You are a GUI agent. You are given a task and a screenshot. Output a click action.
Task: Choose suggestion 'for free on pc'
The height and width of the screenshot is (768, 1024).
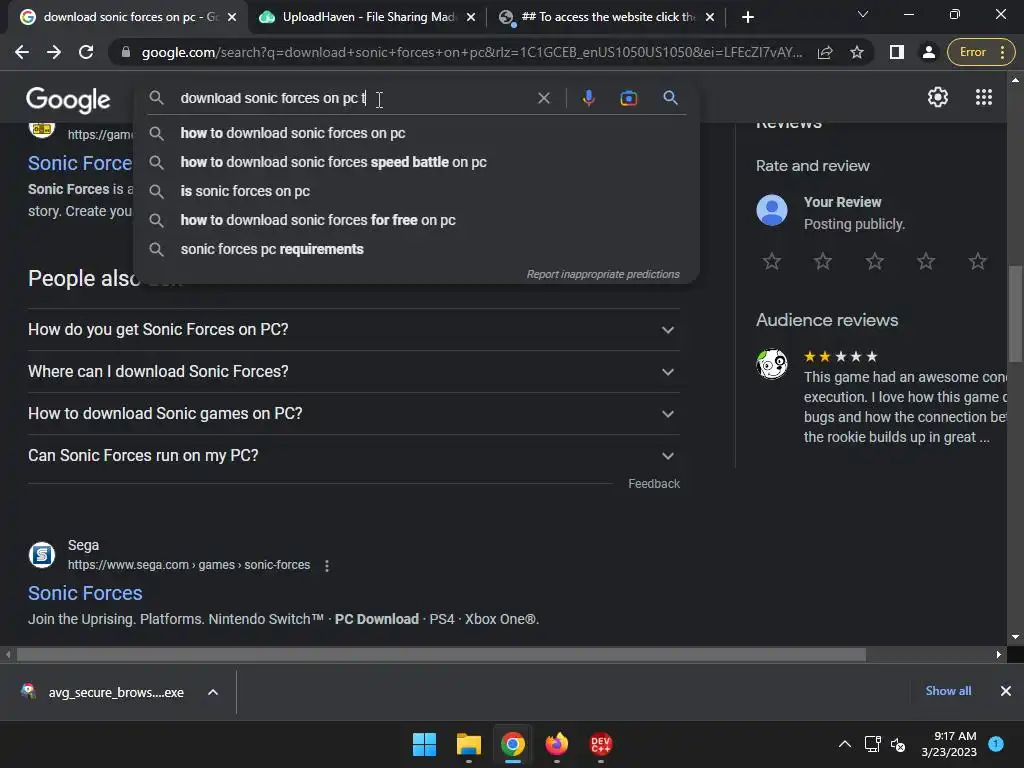click(x=417, y=220)
